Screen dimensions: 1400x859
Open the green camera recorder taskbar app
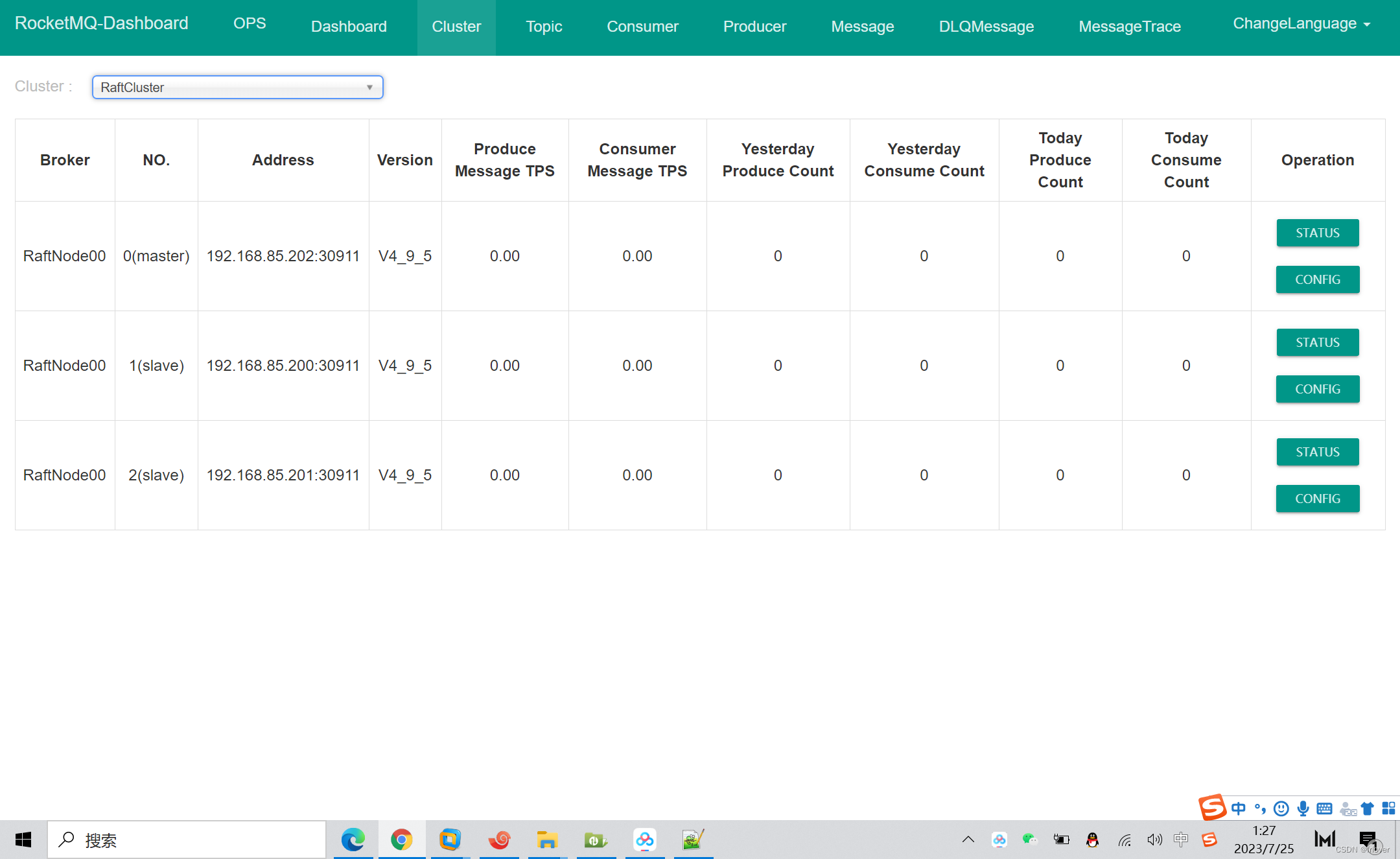coord(596,840)
